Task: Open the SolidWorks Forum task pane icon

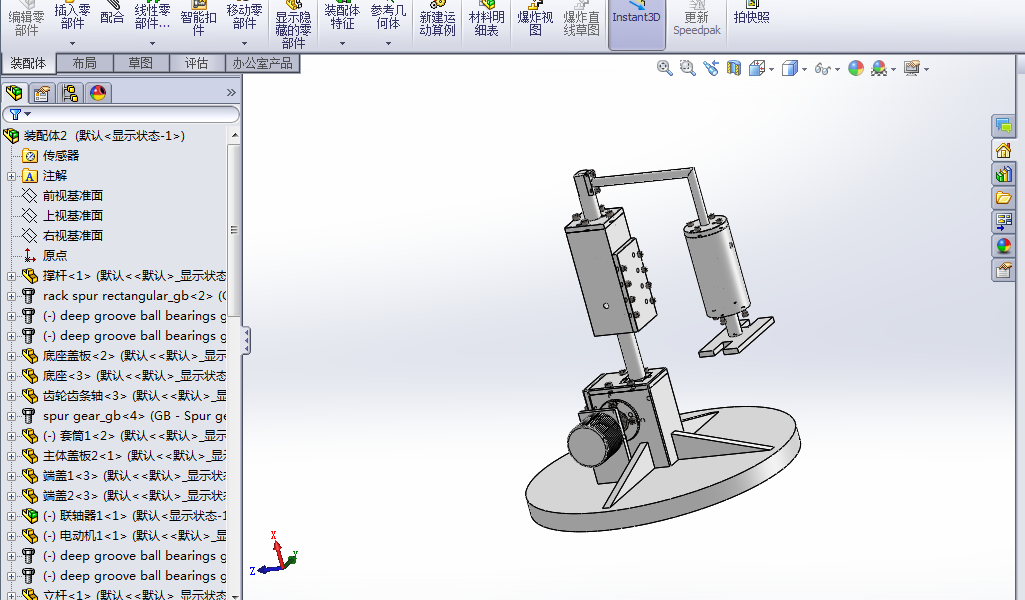Action: point(1003,126)
